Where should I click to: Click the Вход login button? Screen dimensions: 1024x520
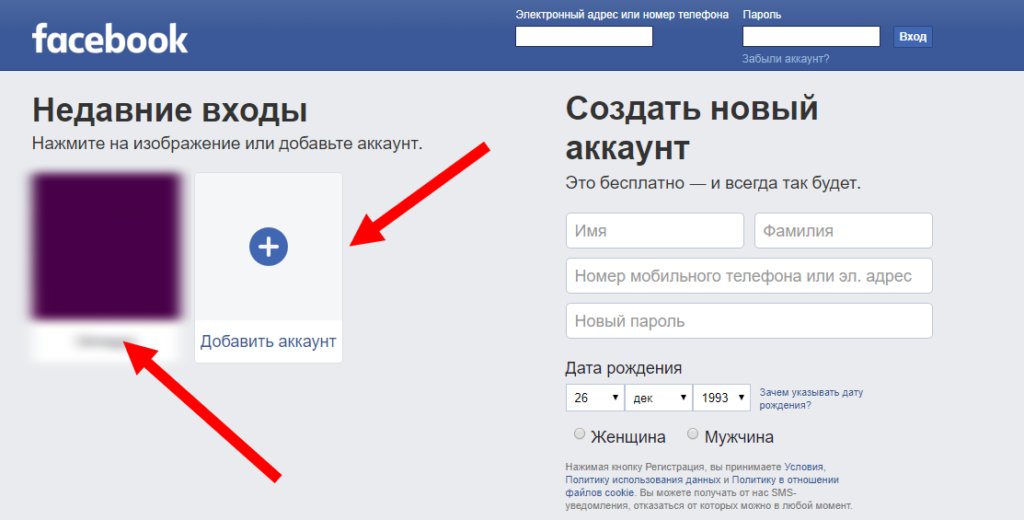tap(912, 37)
